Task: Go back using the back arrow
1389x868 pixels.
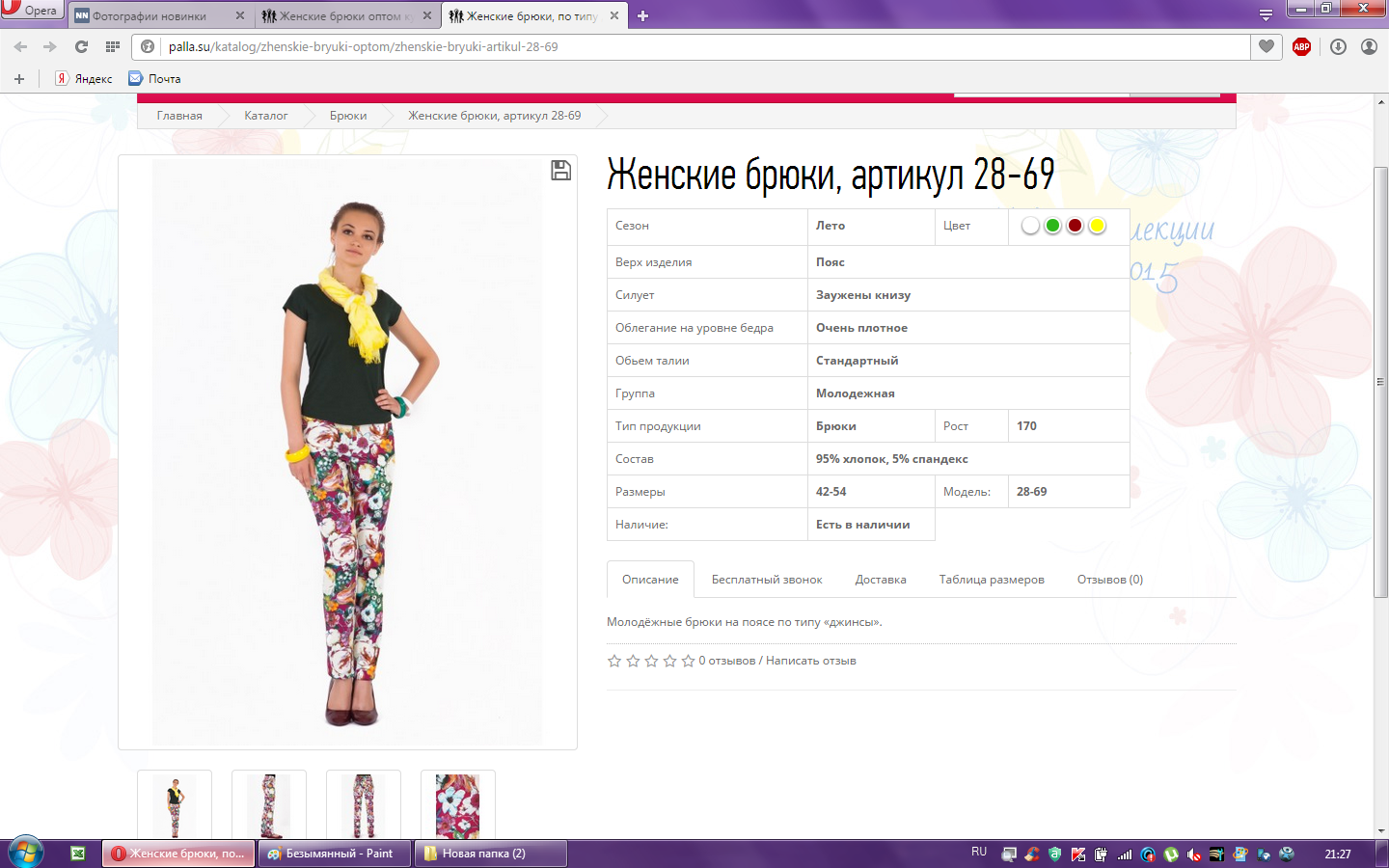Action: pyautogui.click(x=20, y=46)
